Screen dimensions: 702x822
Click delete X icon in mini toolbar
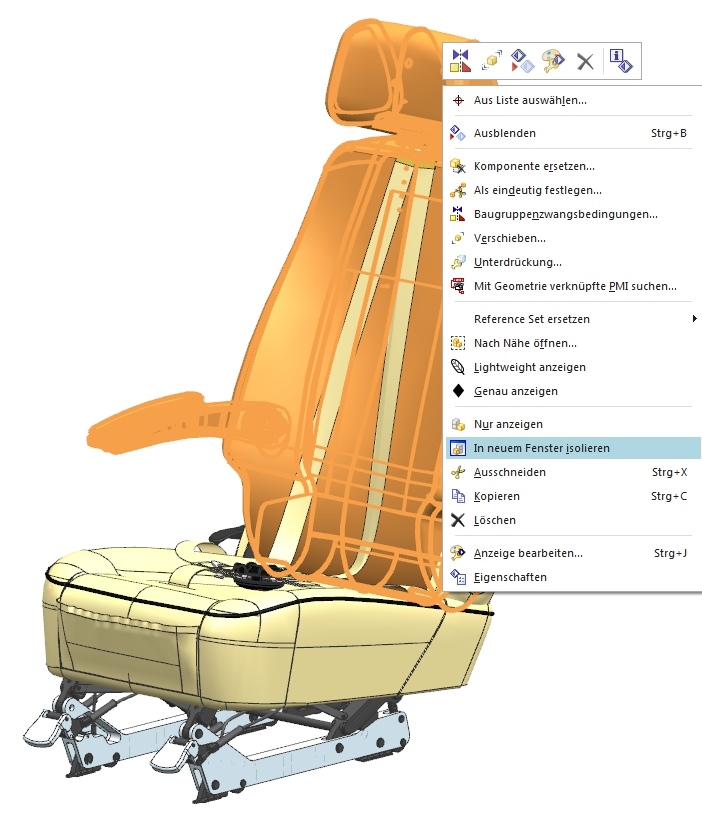pyautogui.click(x=585, y=61)
